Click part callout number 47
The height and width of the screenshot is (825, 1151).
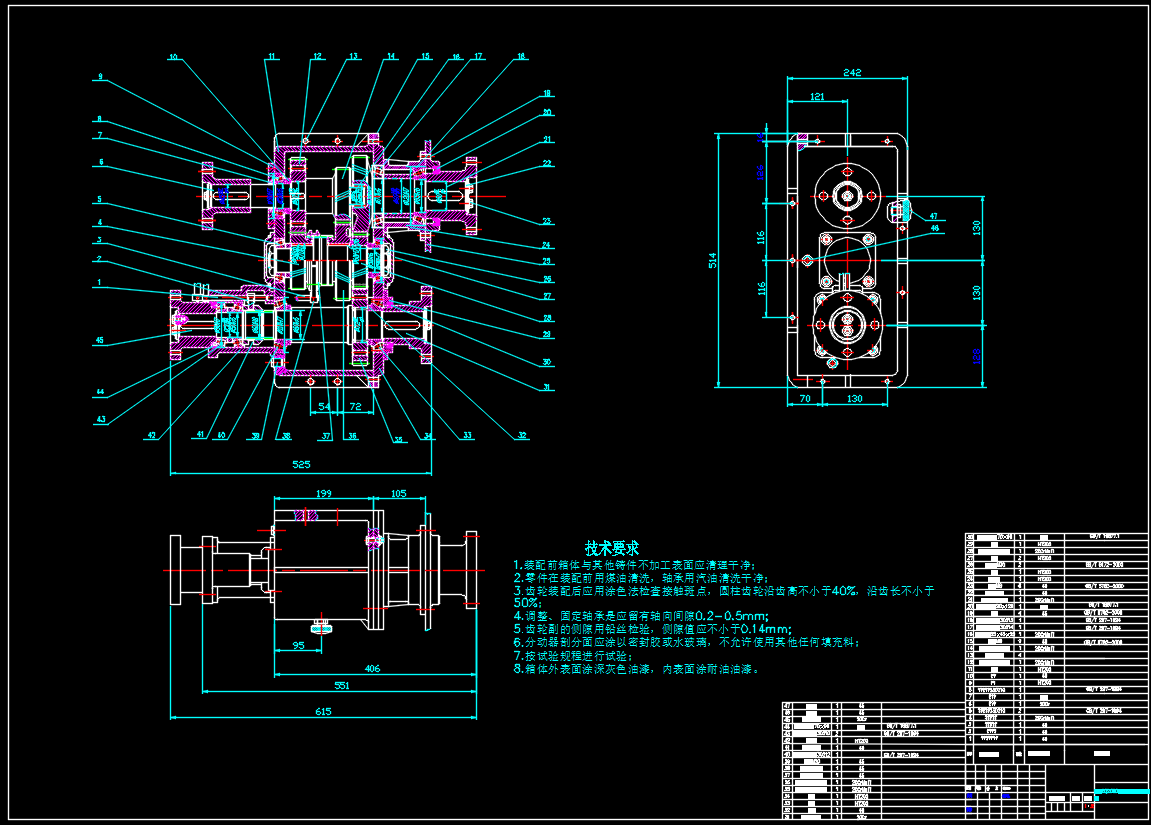pyautogui.click(x=933, y=215)
